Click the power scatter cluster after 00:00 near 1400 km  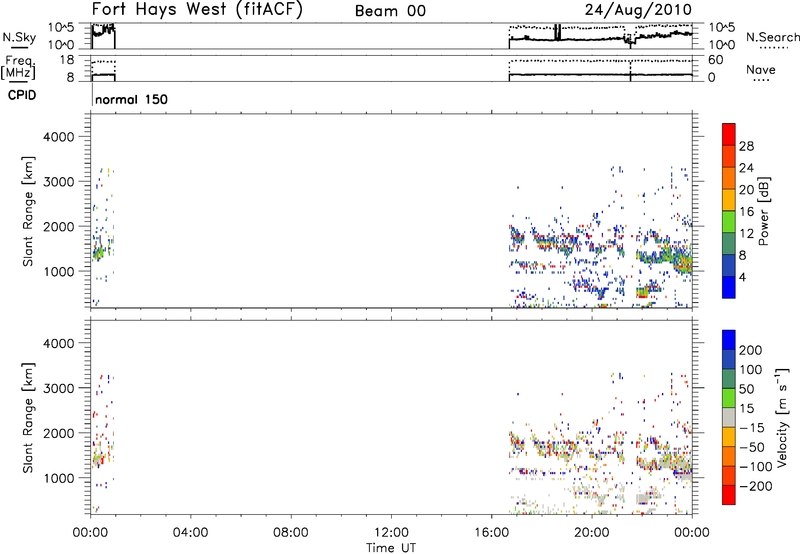98,252
